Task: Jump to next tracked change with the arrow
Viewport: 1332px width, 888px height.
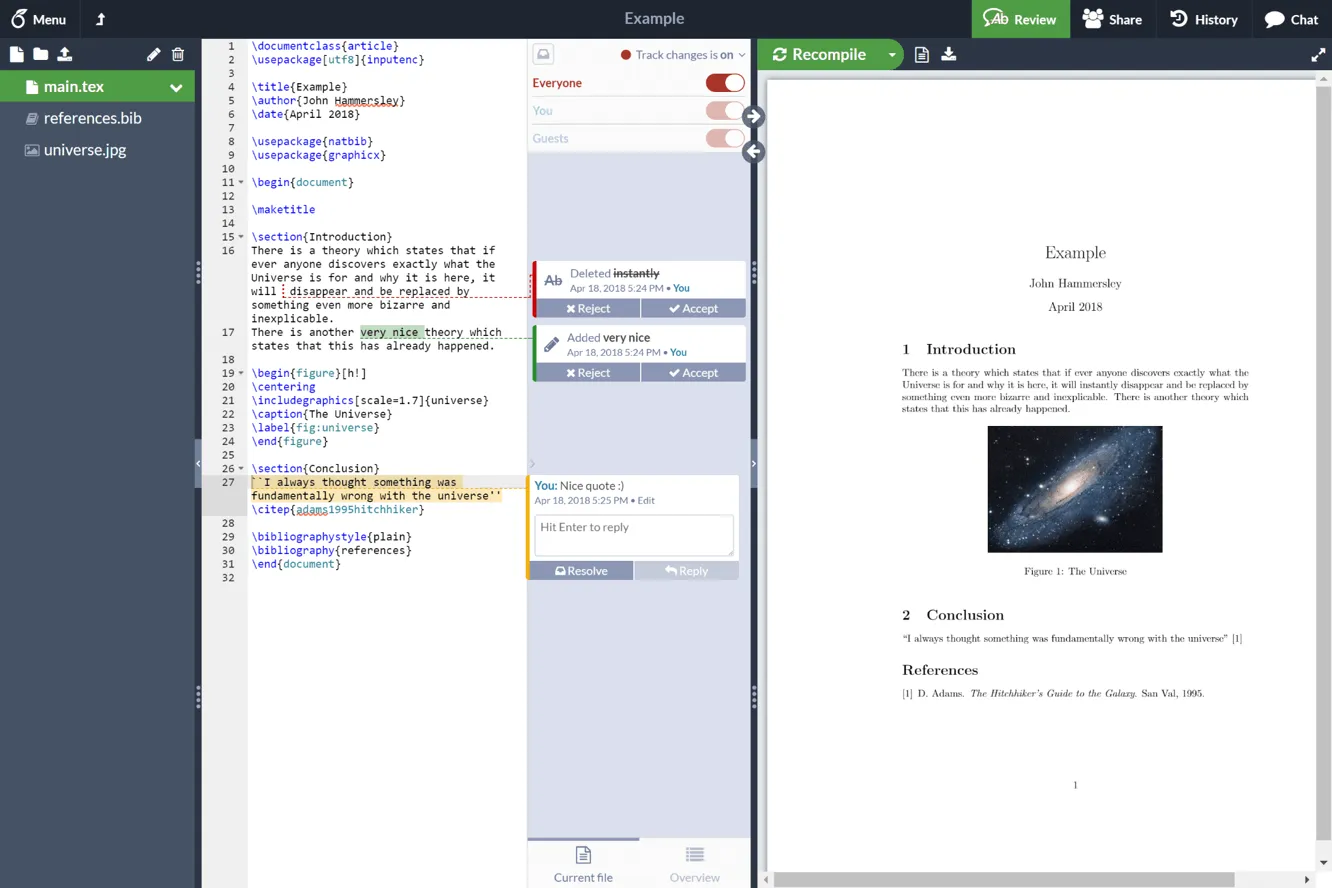Action: tap(753, 116)
